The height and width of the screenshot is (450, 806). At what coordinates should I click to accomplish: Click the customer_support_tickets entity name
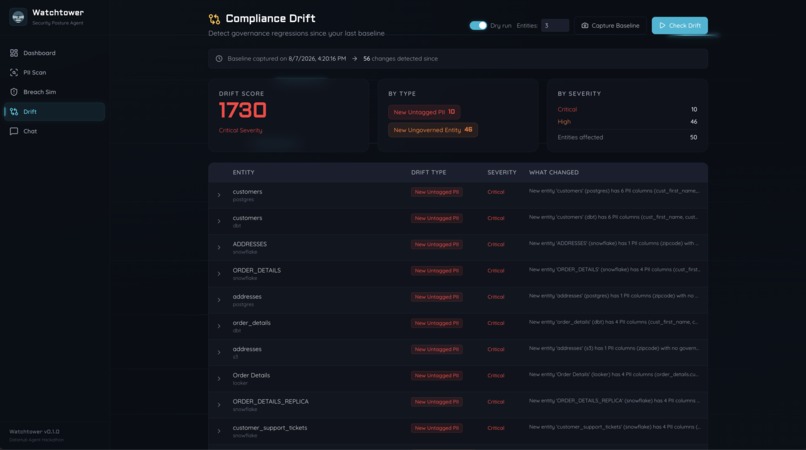coord(269,428)
